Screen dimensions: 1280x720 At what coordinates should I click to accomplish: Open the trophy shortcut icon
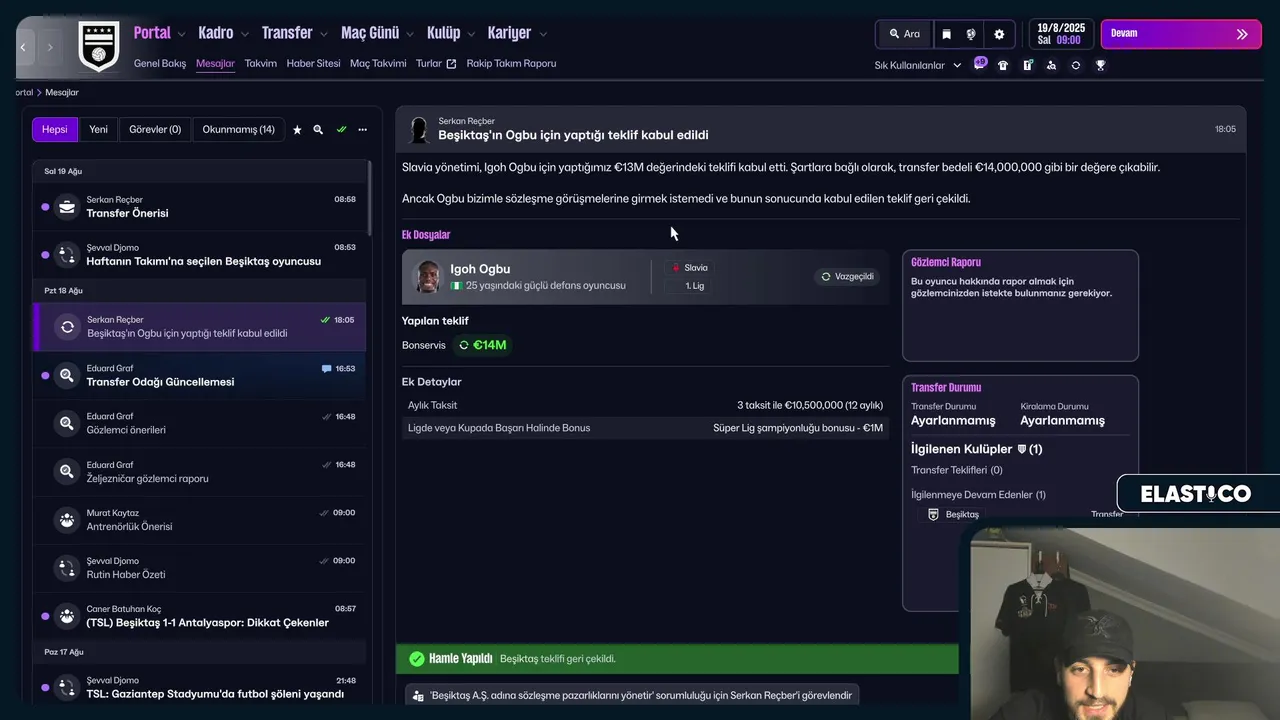pos(1100,65)
